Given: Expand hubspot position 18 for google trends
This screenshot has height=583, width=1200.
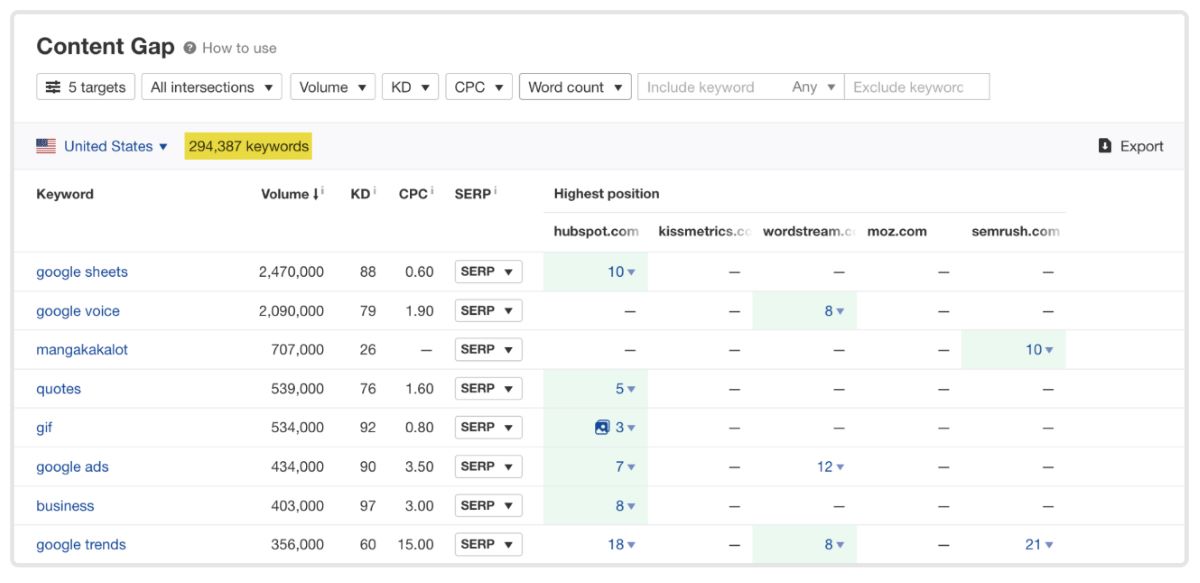Looking at the screenshot, I should 621,545.
